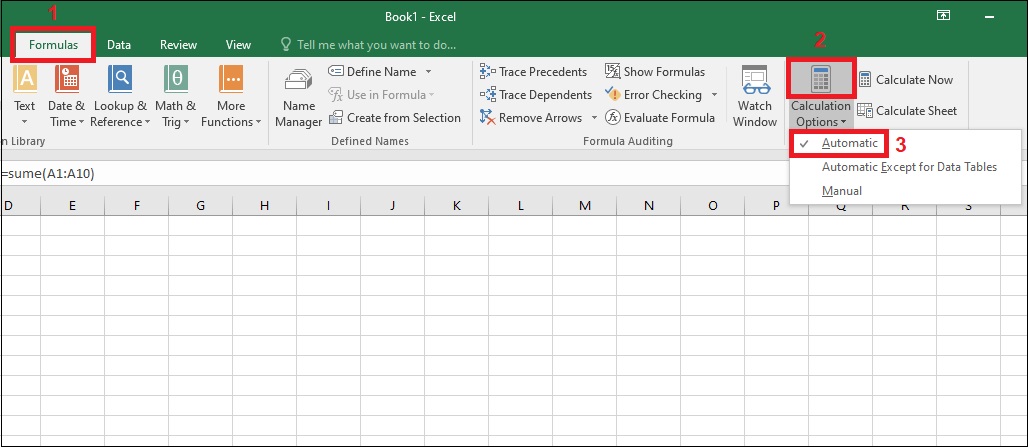This screenshot has height=447, width=1028.
Task: Switch to the View tab
Action: (238, 45)
